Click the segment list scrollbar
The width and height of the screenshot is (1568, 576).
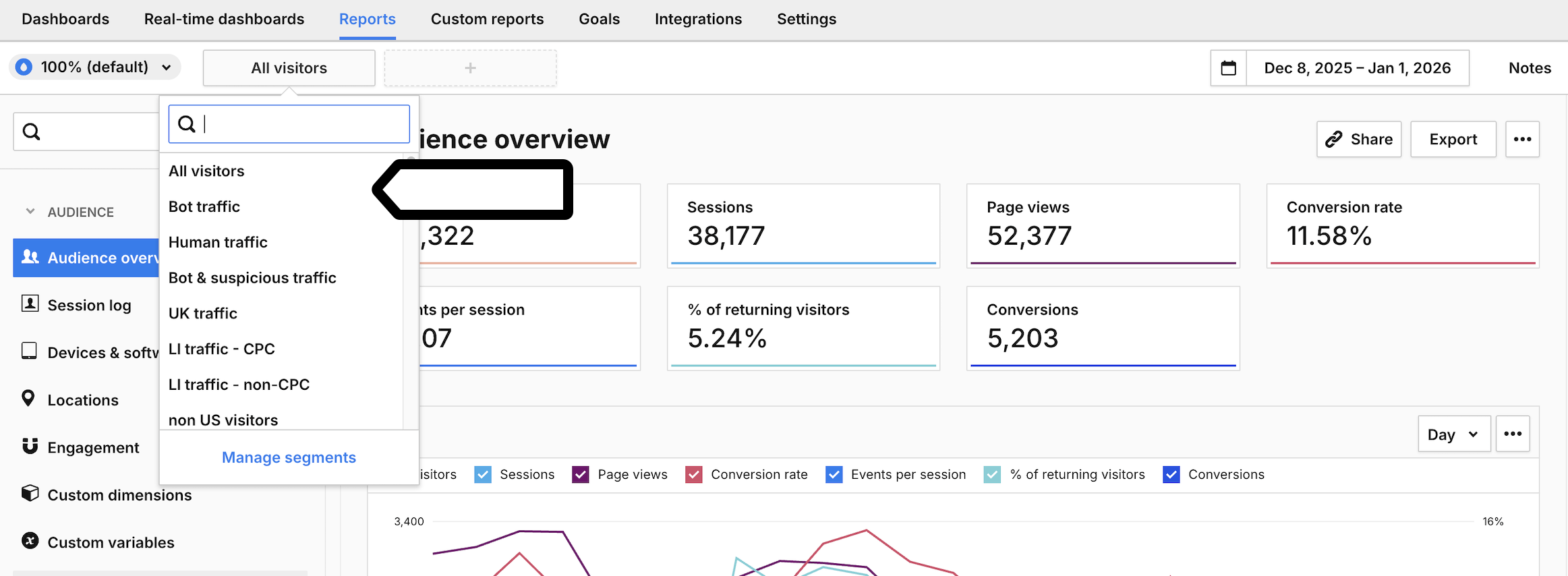click(x=411, y=290)
